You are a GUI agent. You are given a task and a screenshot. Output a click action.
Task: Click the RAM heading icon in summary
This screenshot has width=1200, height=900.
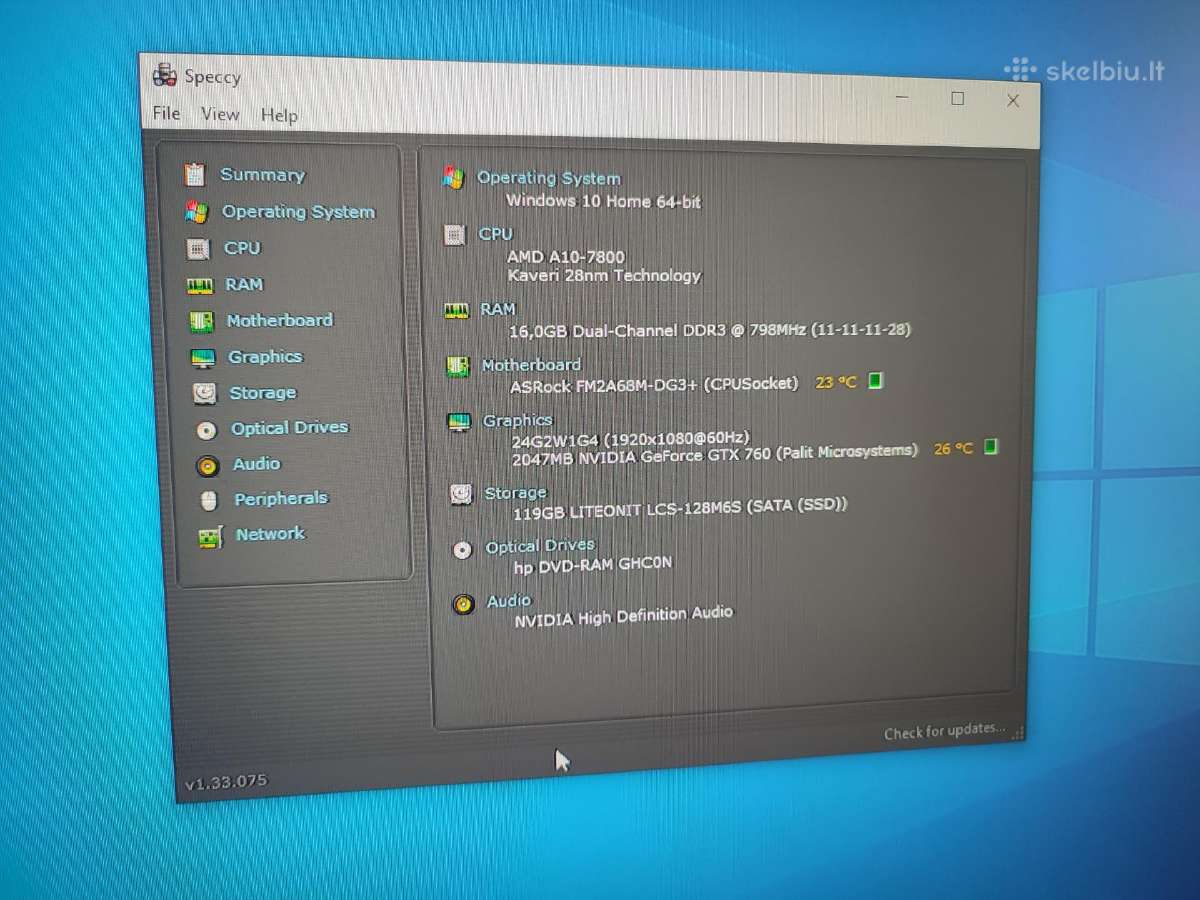(x=457, y=311)
